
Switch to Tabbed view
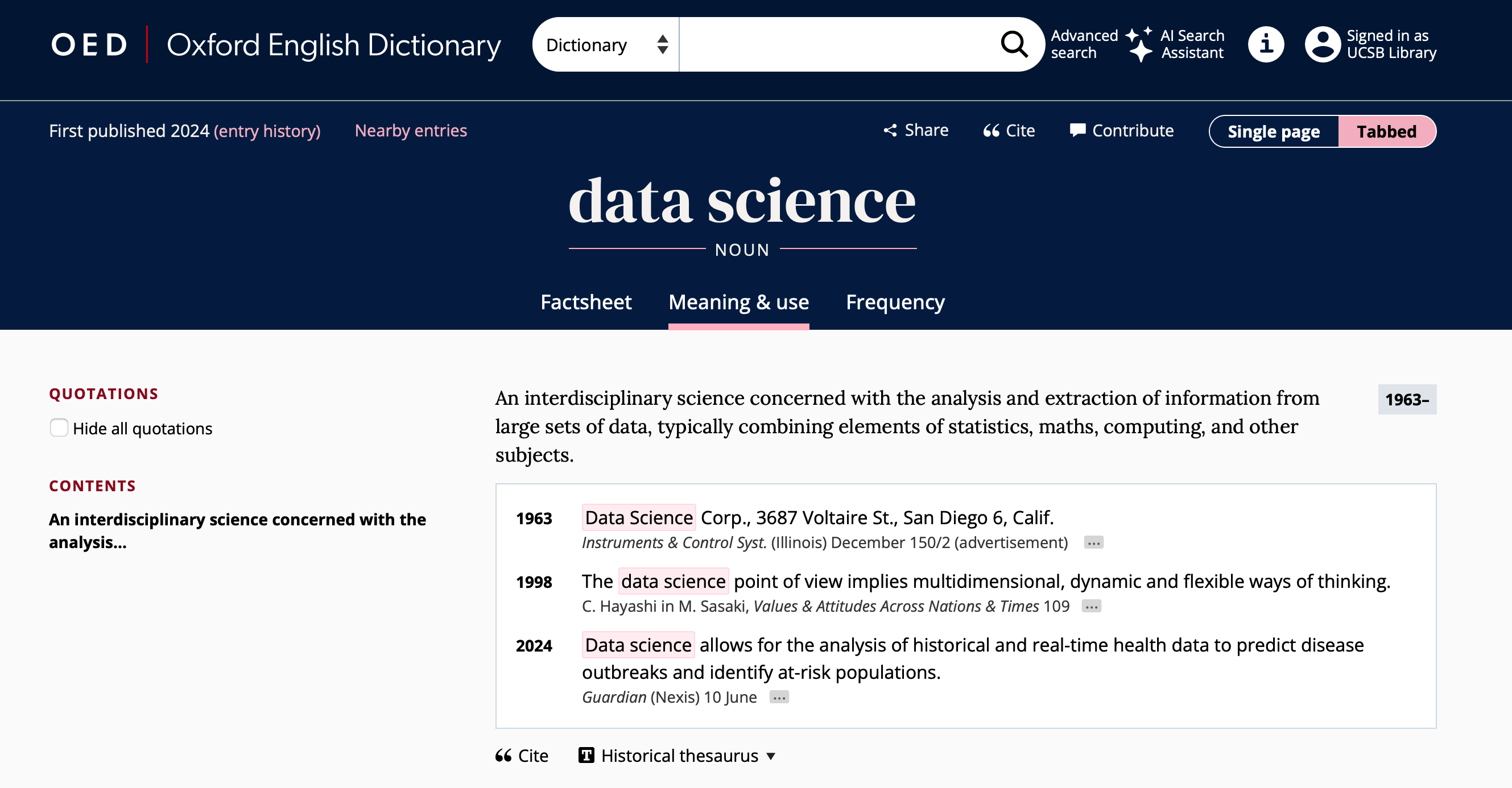pyautogui.click(x=1386, y=131)
